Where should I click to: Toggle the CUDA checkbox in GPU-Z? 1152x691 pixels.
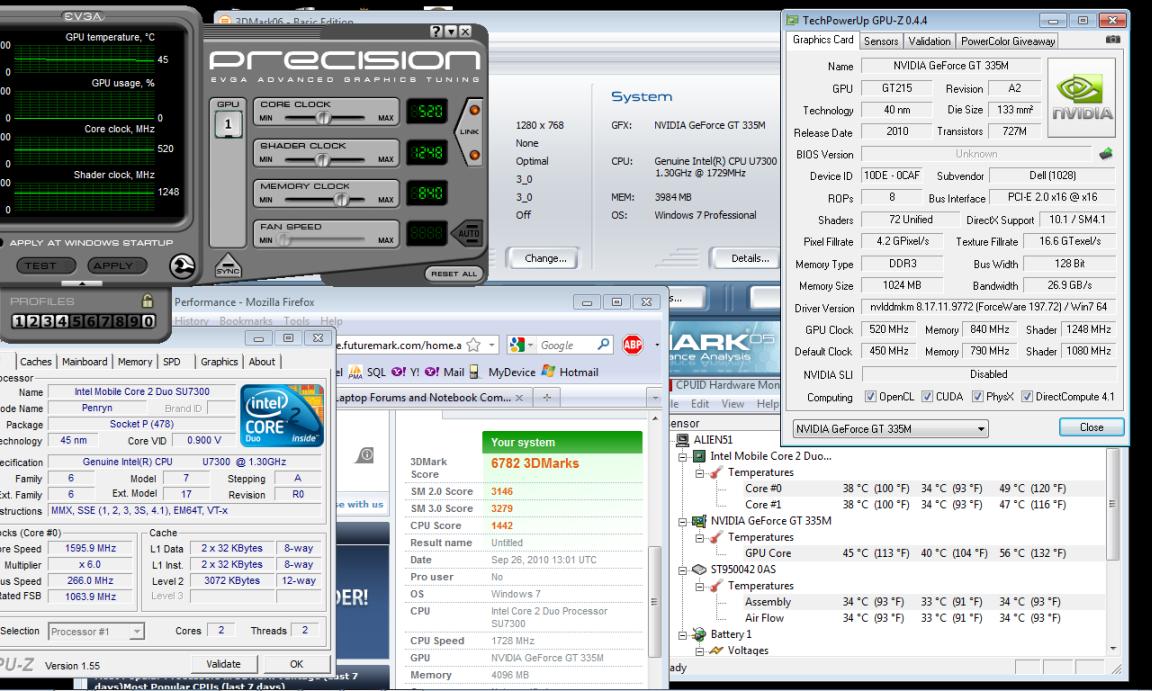tap(927, 397)
